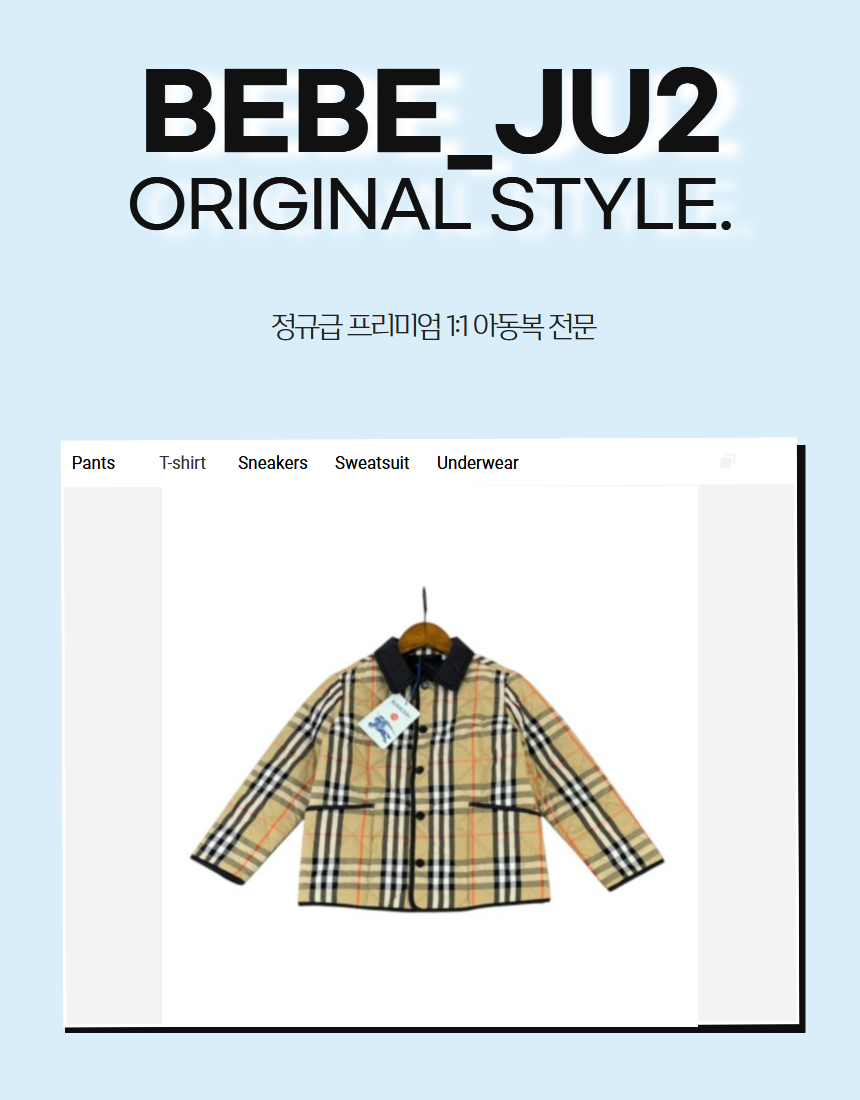Select the Sneakers category tab
This screenshot has width=860, height=1100.
click(273, 463)
